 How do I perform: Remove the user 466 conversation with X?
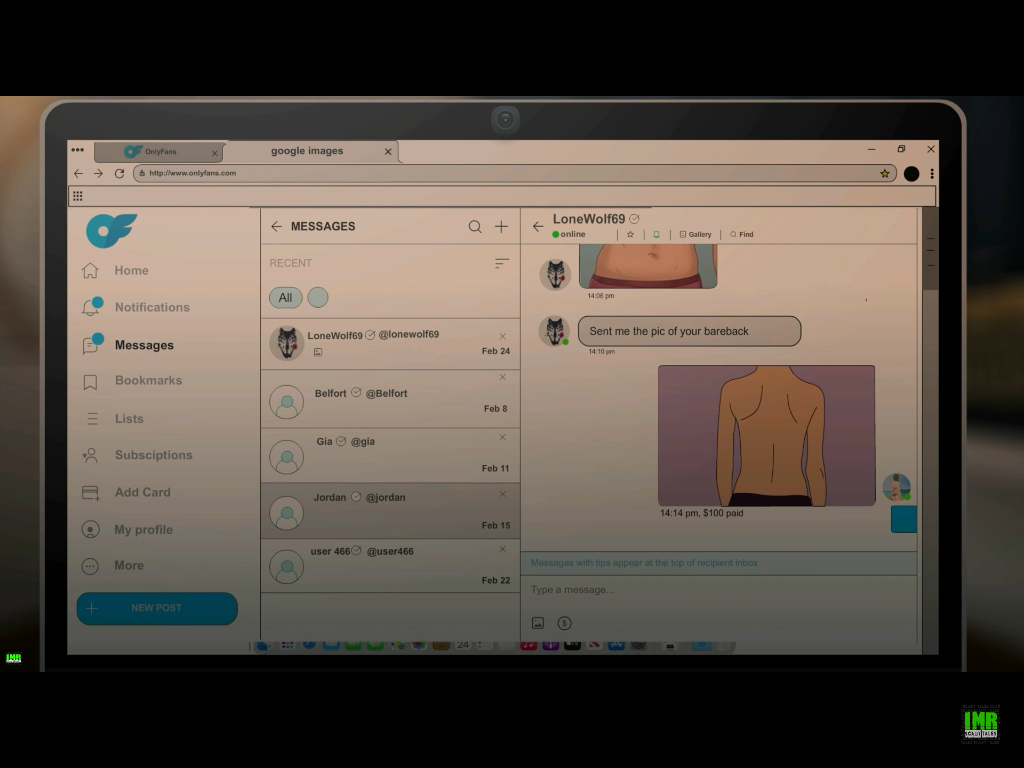click(502, 549)
